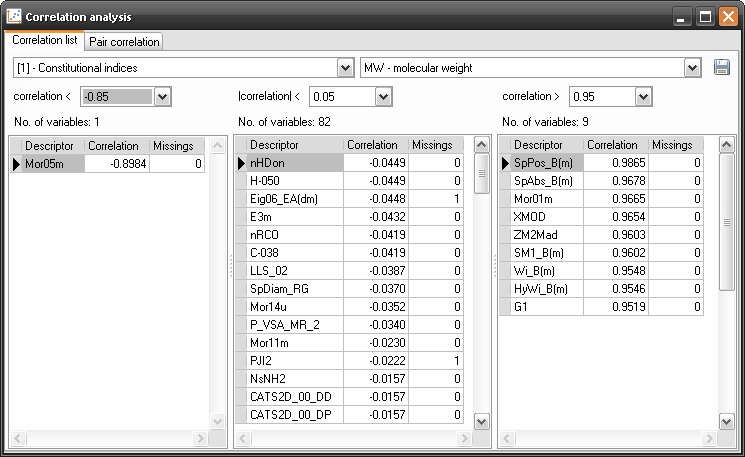Screen dimensions: 745x457
Task: Select the P_VSA_MR_2 descriptor row
Action: pyautogui.click(x=349, y=325)
